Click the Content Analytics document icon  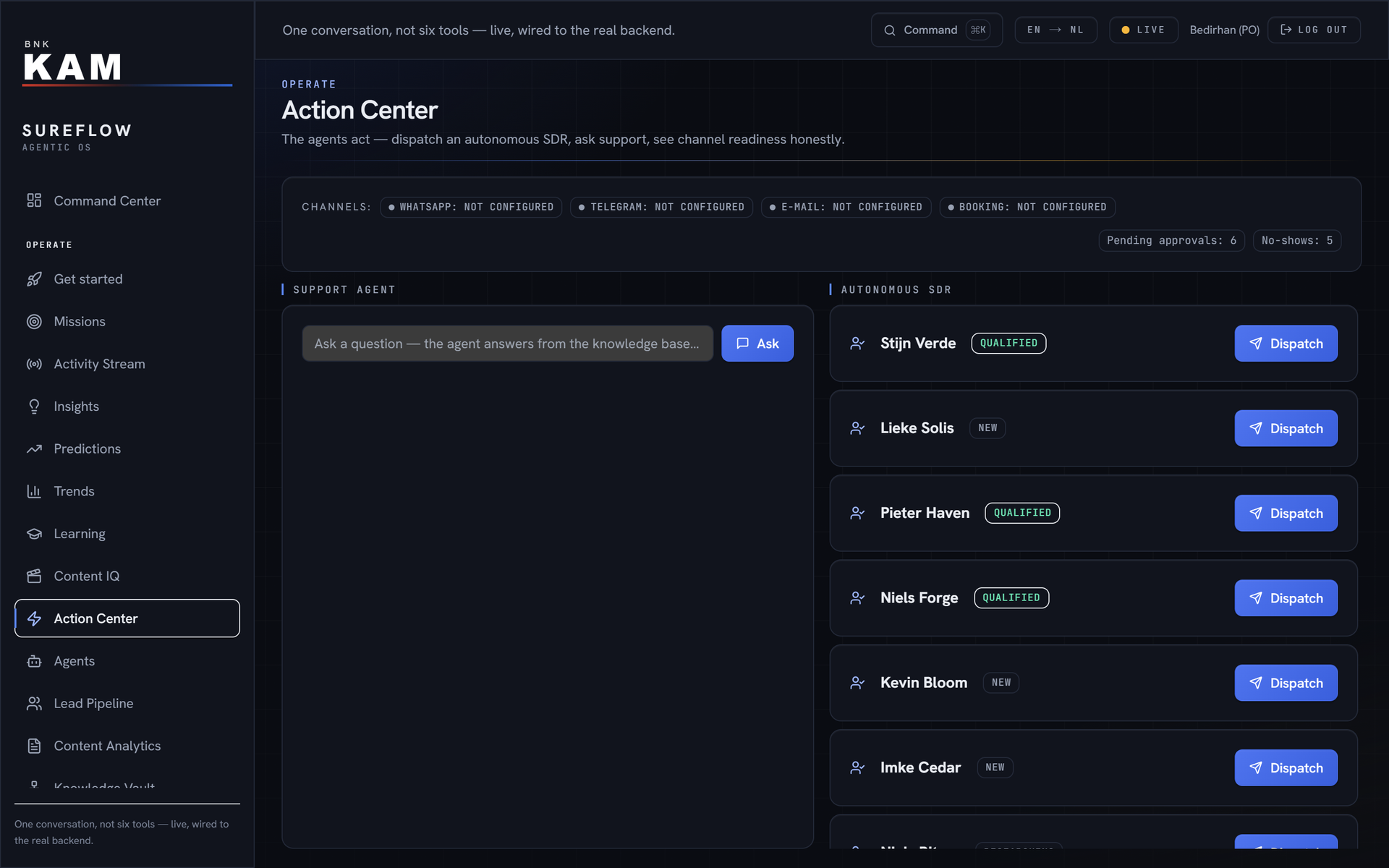pyautogui.click(x=34, y=746)
